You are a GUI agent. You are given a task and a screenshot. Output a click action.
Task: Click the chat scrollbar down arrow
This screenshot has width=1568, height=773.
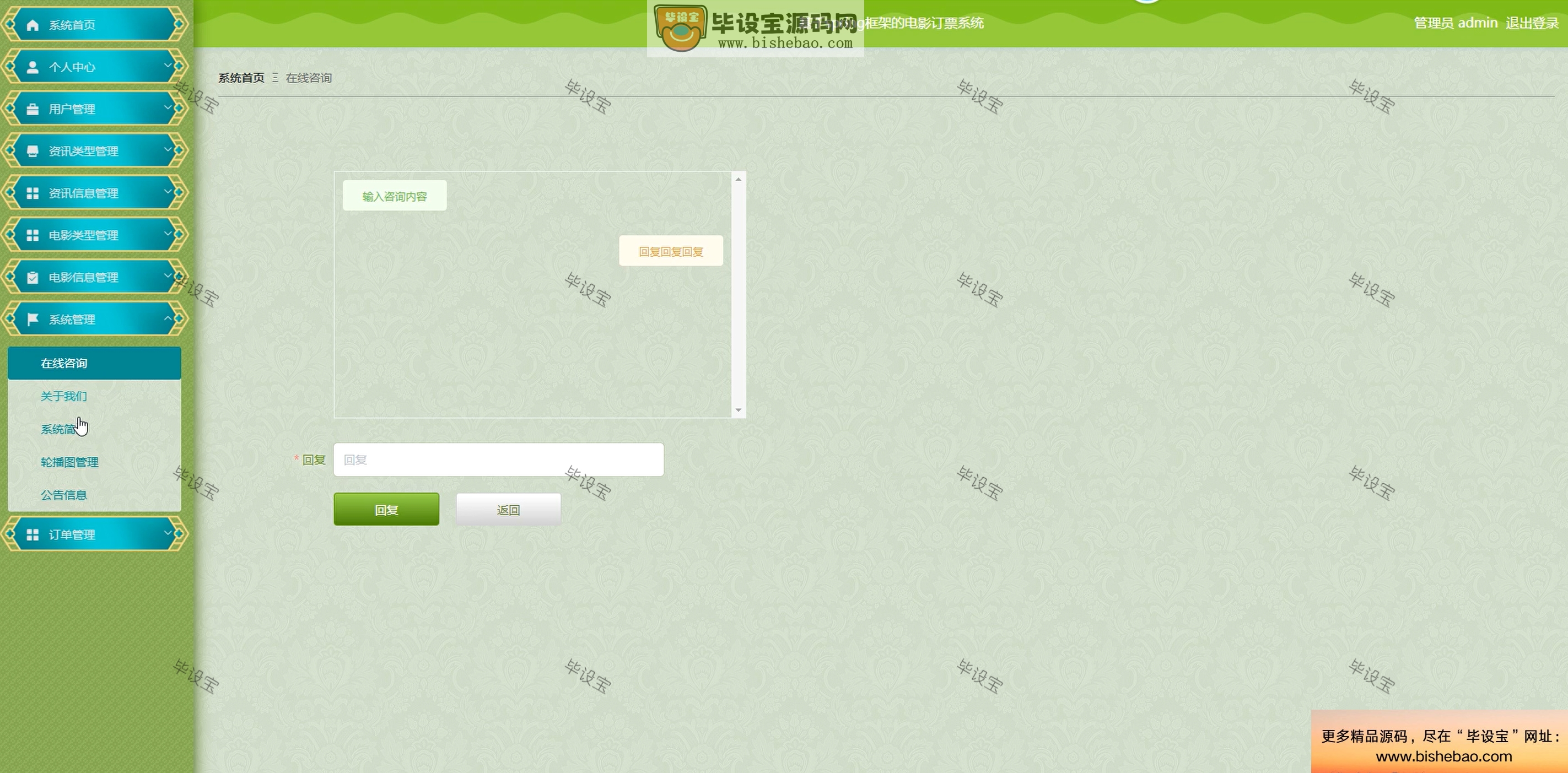click(739, 410)
